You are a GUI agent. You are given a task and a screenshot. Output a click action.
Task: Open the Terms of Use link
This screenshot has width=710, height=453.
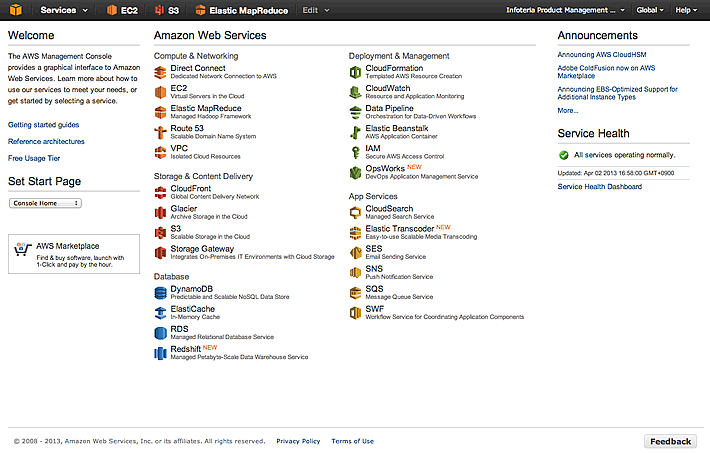pos(353,441)
